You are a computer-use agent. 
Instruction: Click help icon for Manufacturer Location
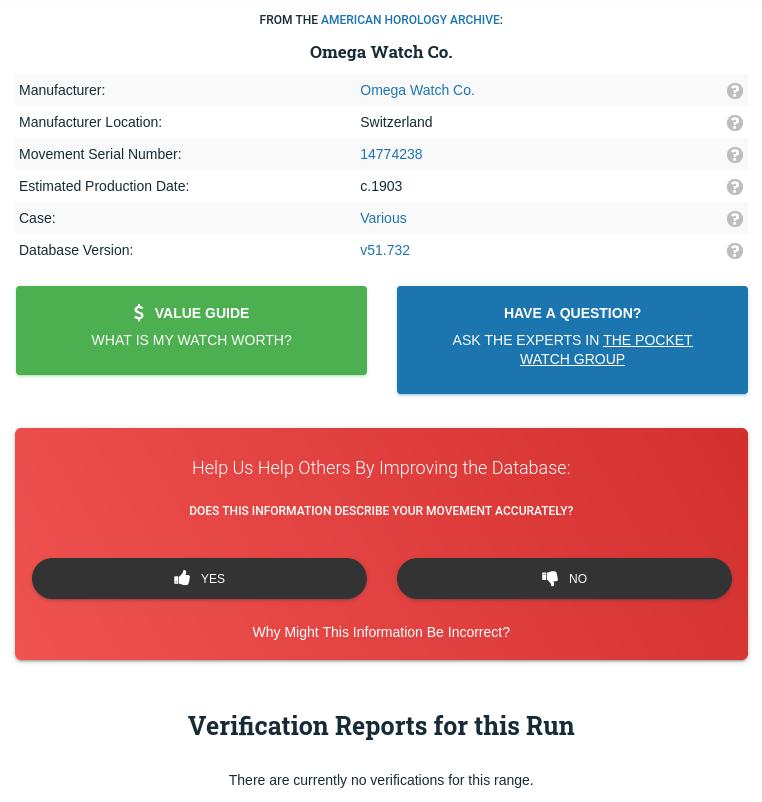click(735, 123)
